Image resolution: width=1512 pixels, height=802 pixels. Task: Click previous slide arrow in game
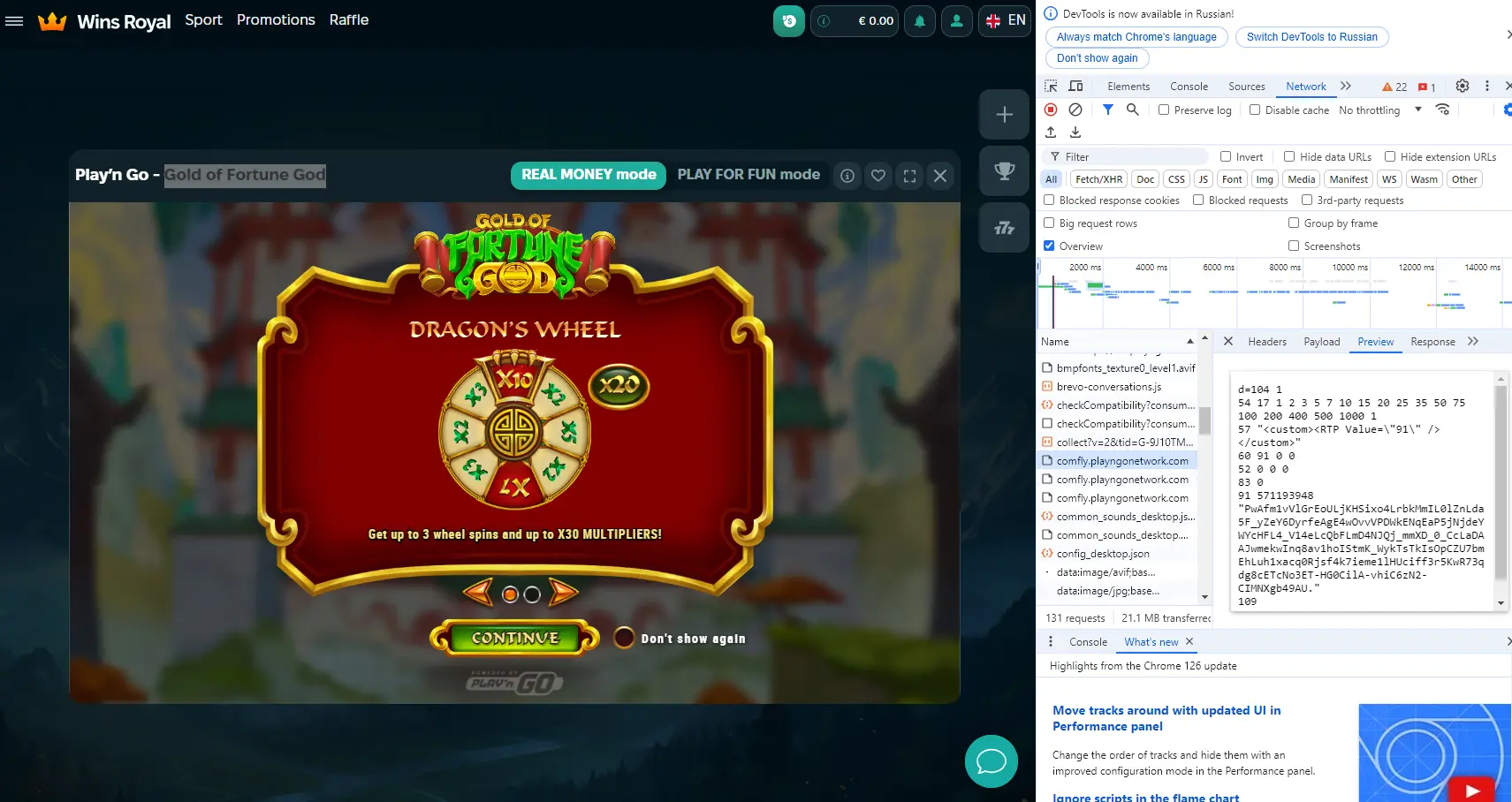coord(478,593)
